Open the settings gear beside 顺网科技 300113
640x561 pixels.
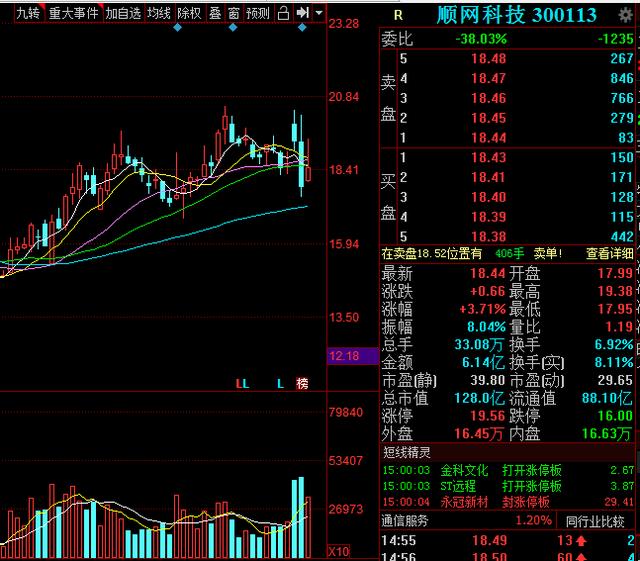(x=625, y=15)
